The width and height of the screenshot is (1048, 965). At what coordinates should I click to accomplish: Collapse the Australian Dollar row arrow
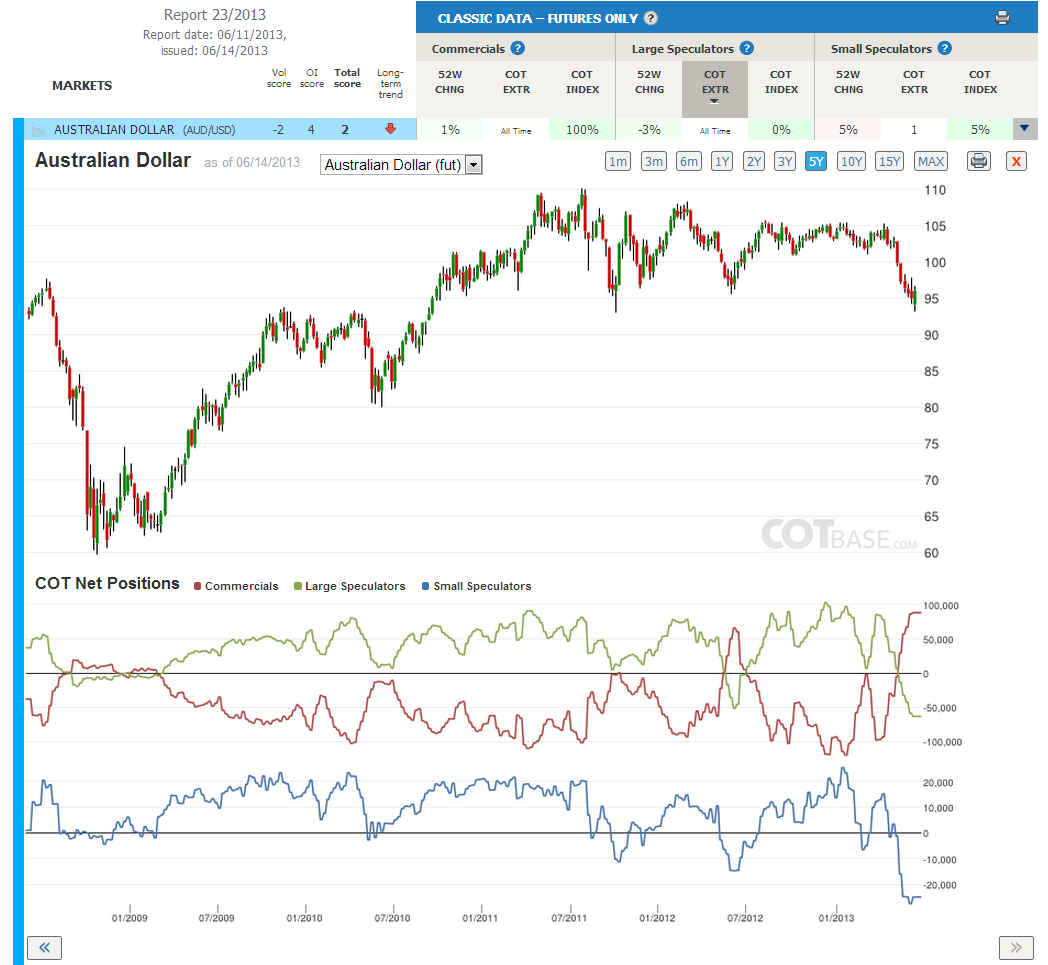click(1025, 129)
